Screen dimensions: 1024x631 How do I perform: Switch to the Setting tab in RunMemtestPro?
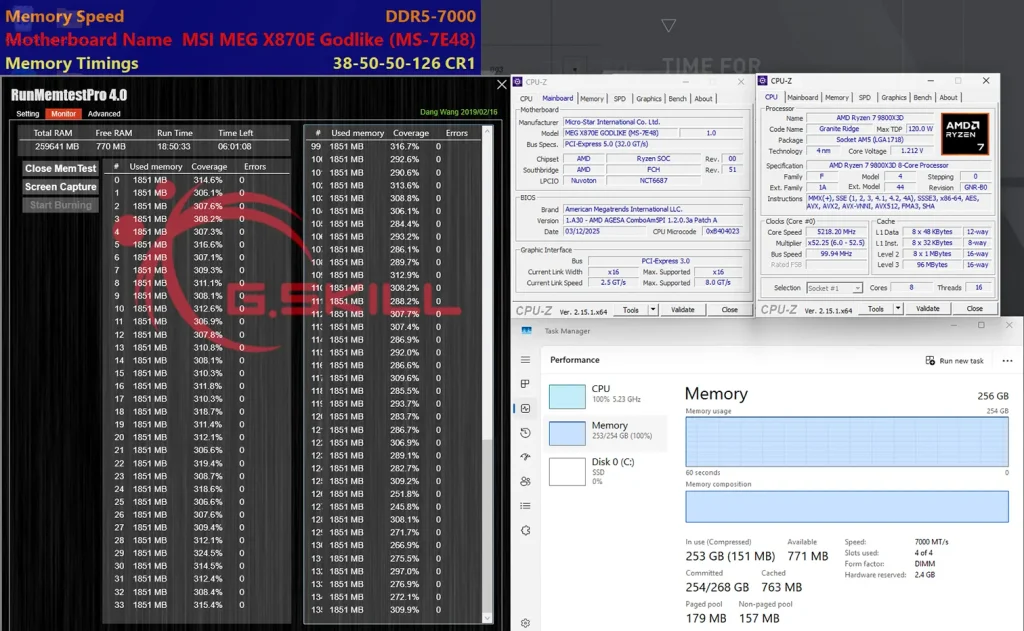click(x=28, y=114)
